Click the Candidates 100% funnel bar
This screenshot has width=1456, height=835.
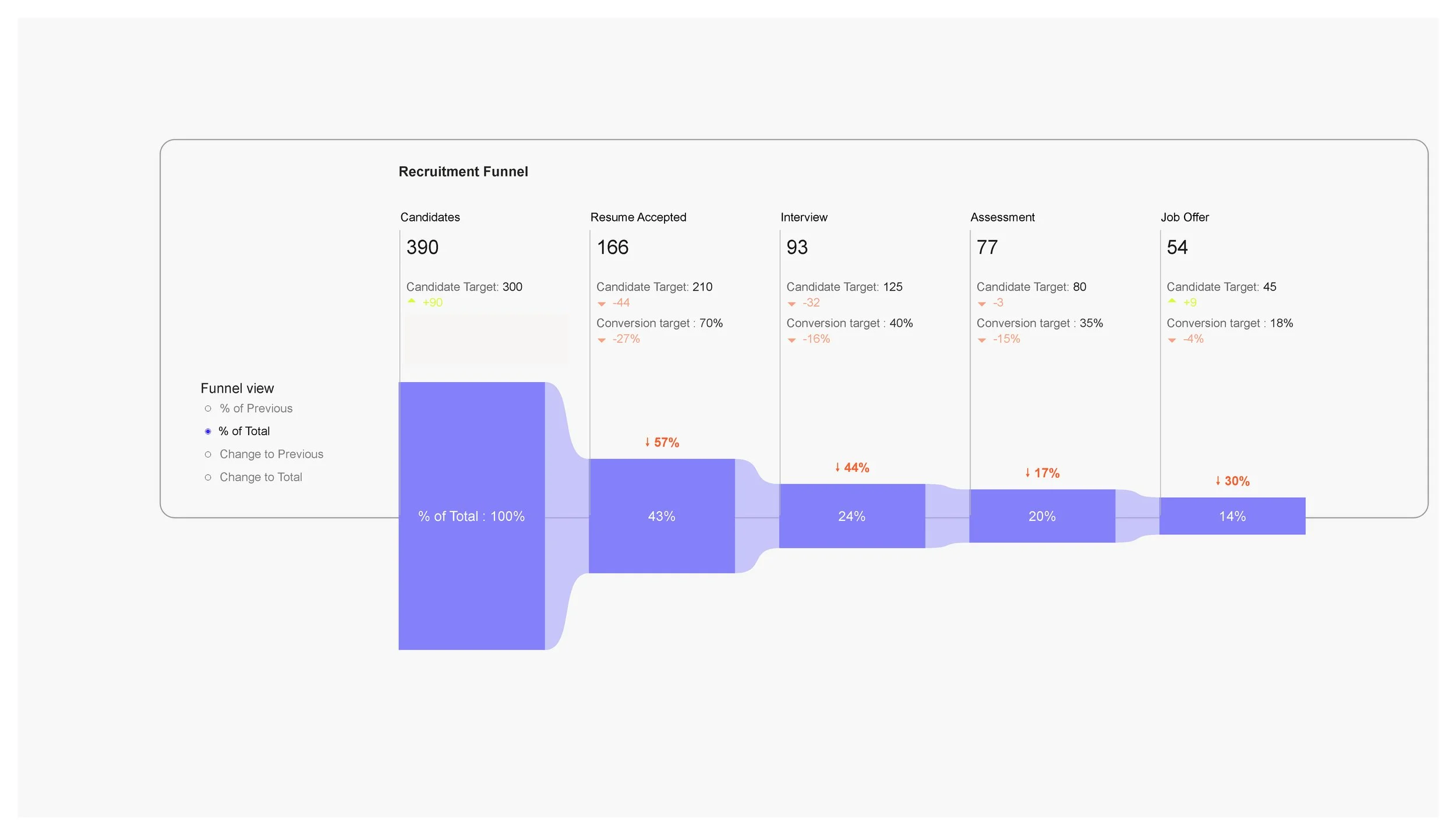pos(472,516)
